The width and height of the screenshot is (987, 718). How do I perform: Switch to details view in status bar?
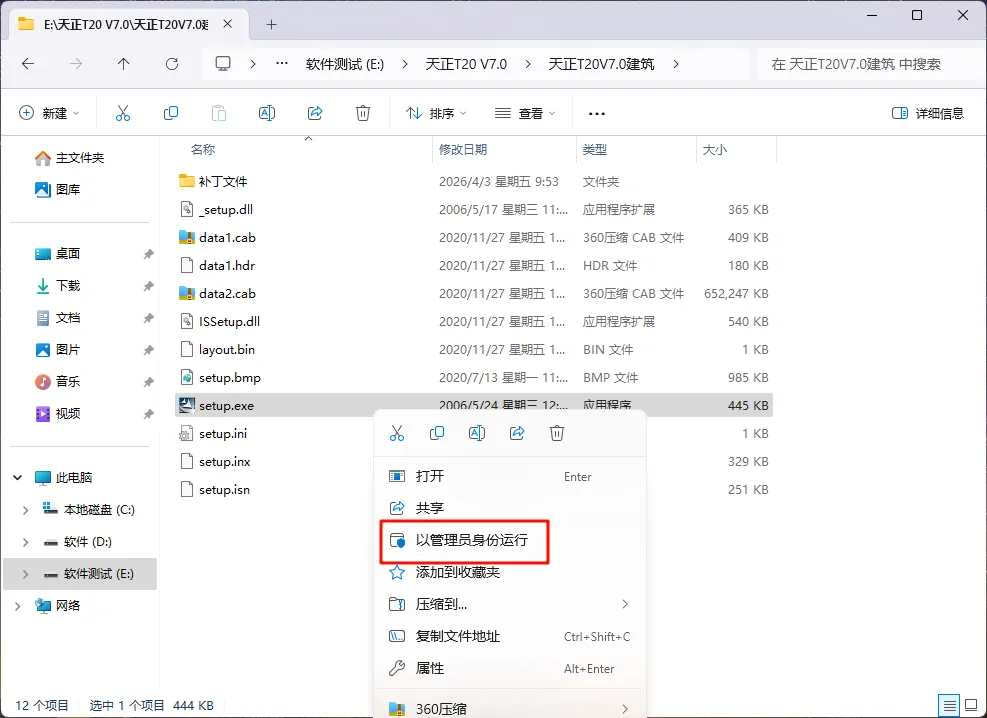(949, 705)
